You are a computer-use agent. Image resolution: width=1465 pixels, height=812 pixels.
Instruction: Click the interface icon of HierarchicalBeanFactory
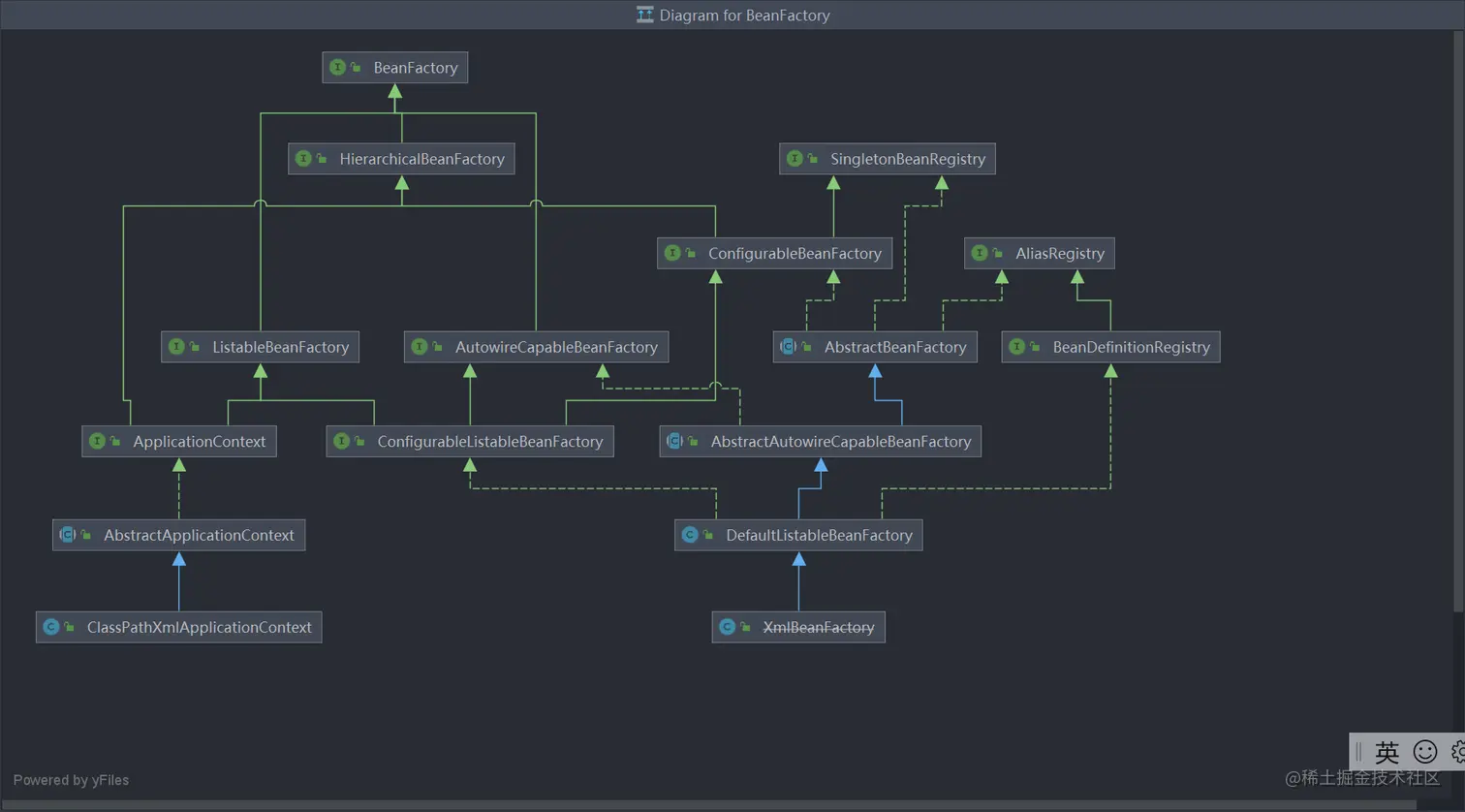pyautogui.click(x=303, y=158)
